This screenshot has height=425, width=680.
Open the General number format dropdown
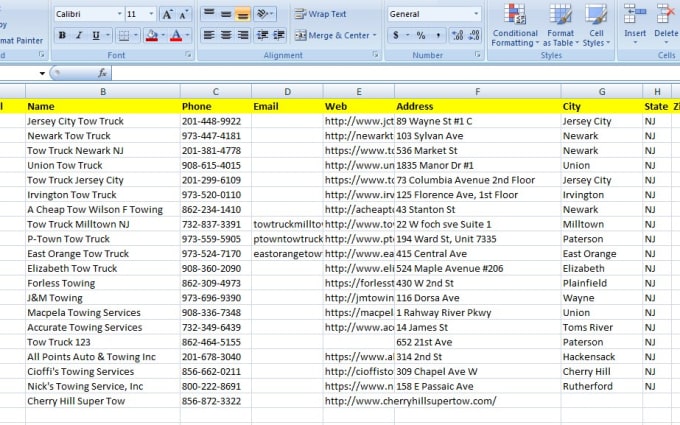476,14
